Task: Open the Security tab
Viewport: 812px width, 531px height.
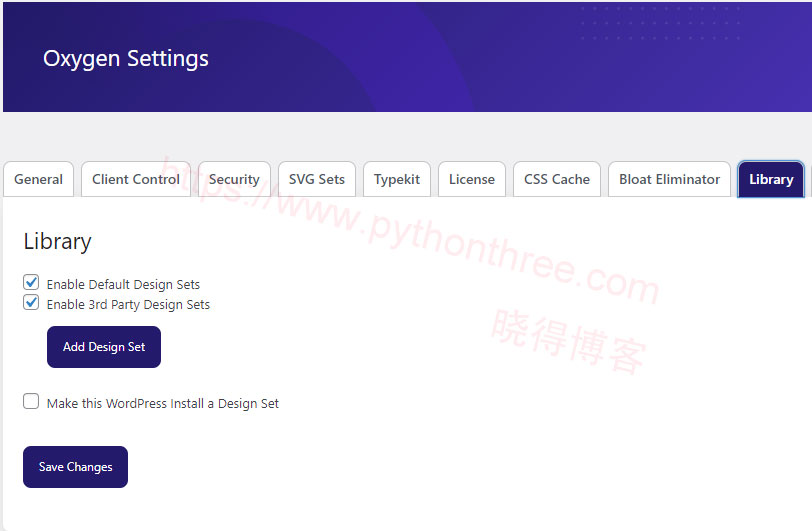Action: pos(234,179)
